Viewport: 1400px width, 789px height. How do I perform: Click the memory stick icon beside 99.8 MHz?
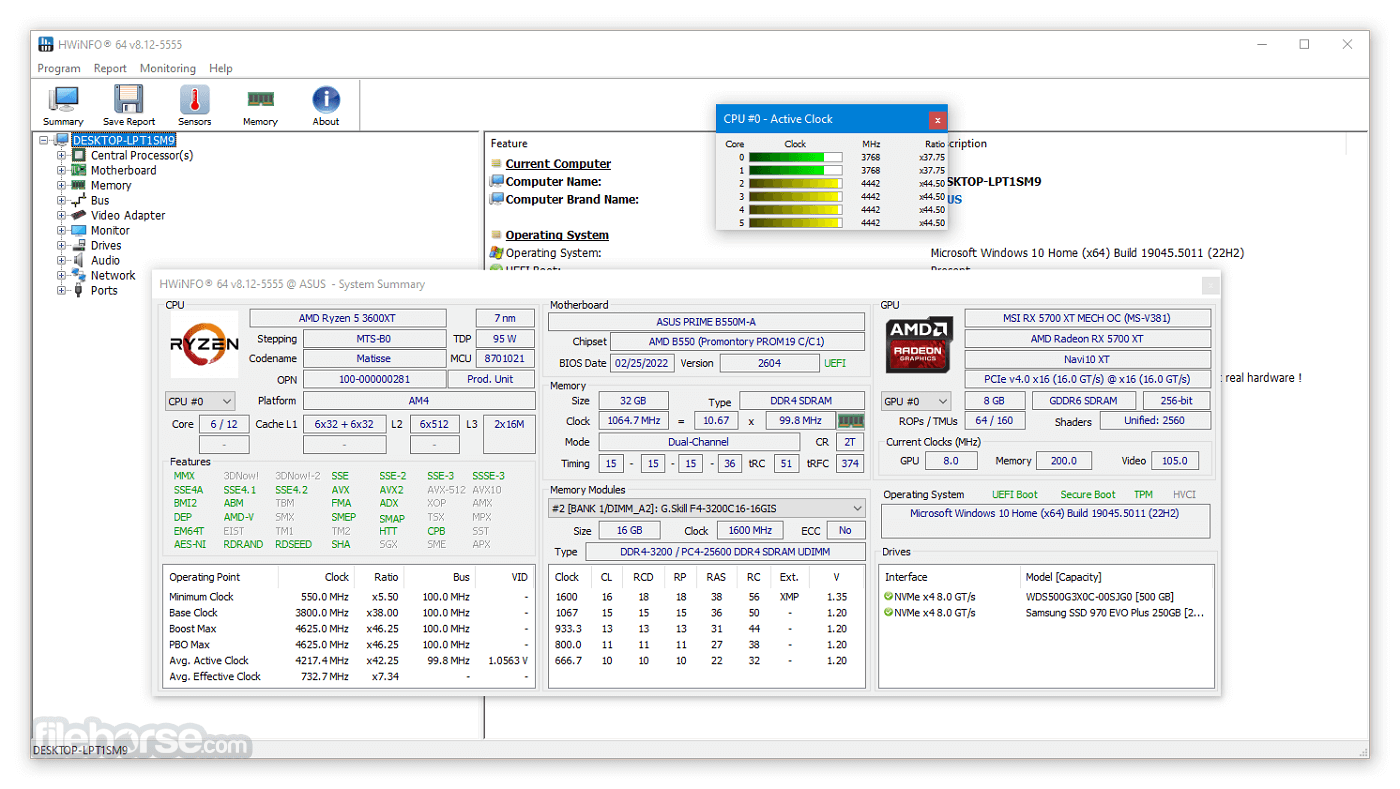tap(851, 421)
